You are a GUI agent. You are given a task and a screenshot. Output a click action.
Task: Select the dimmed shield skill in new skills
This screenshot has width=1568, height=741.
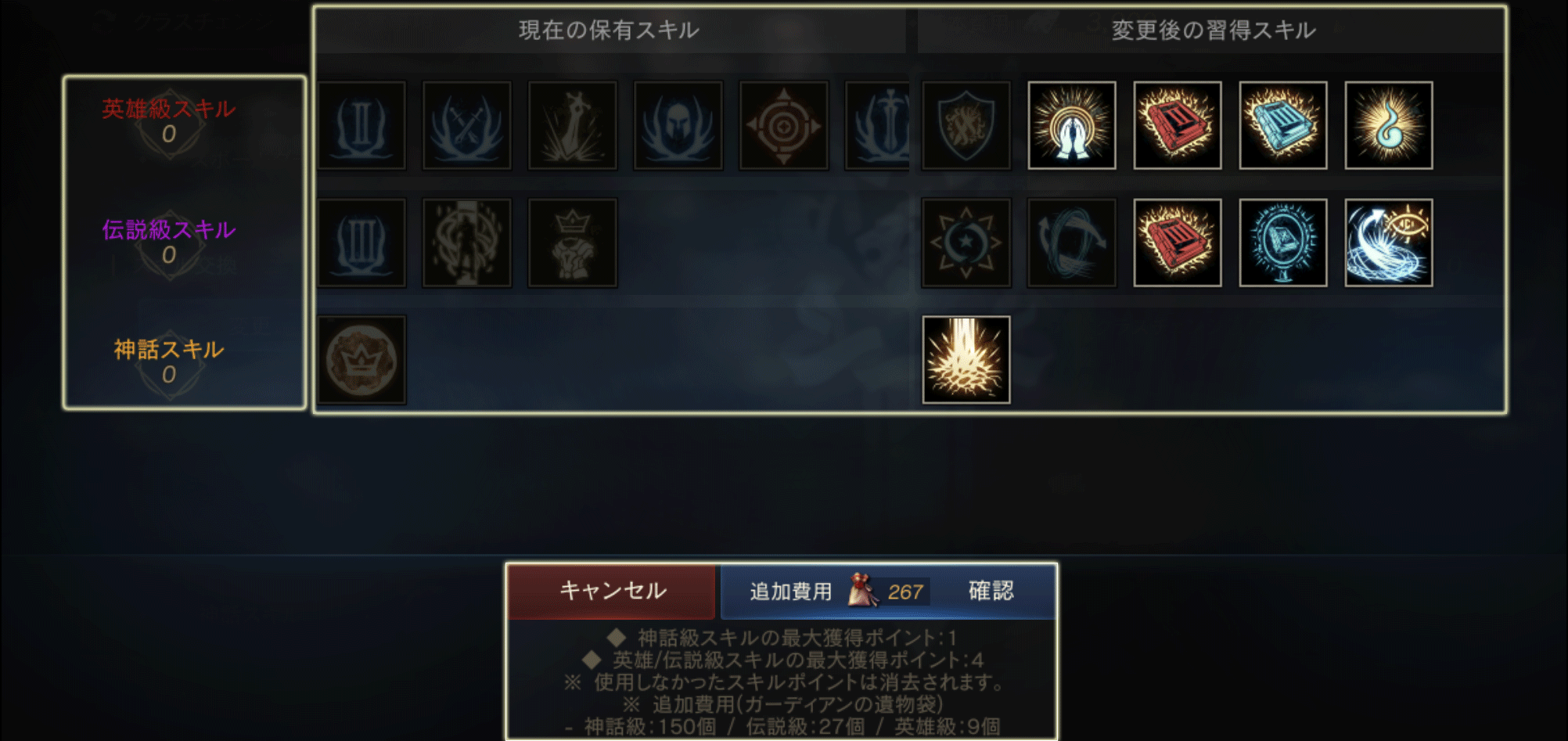(x=966, y=125)
